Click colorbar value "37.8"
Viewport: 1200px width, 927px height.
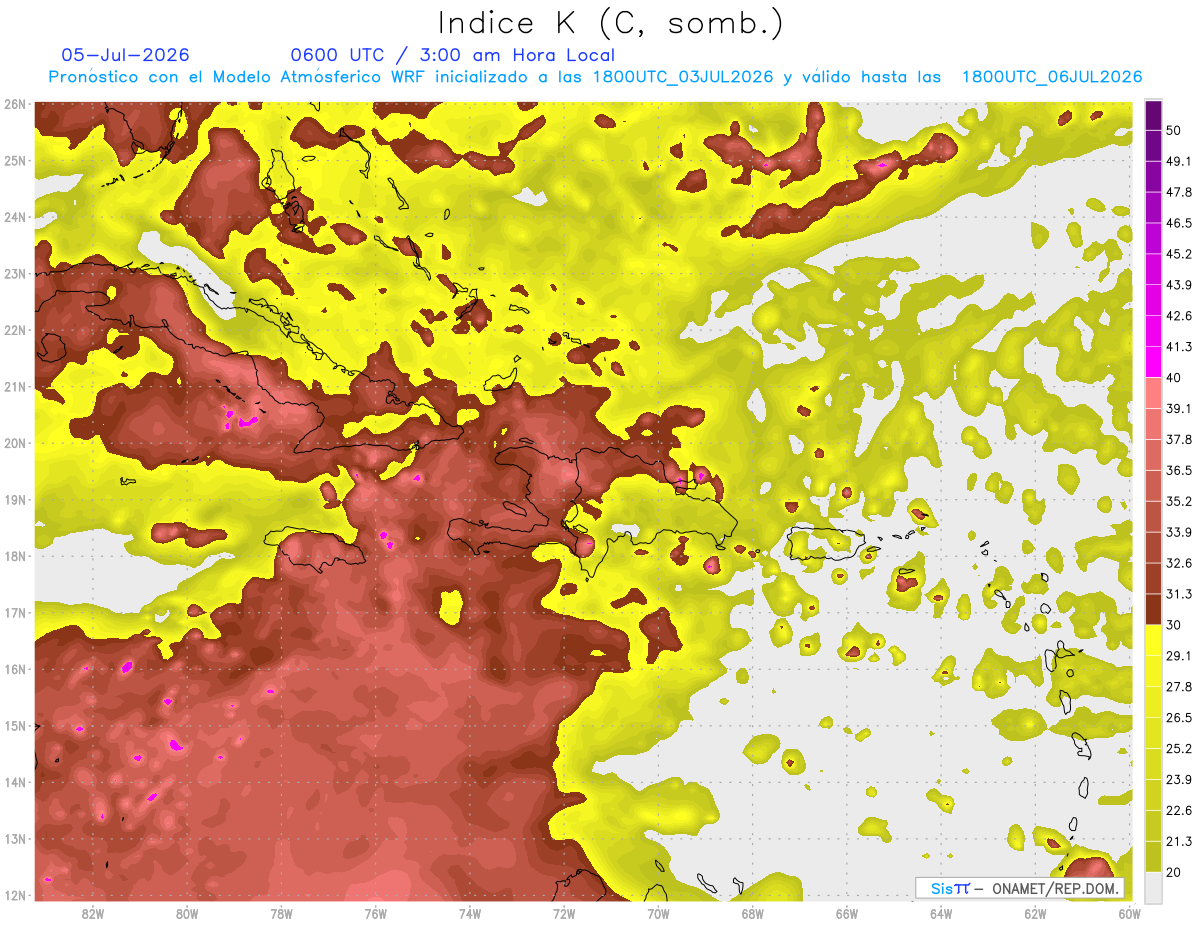[1179, 439]
